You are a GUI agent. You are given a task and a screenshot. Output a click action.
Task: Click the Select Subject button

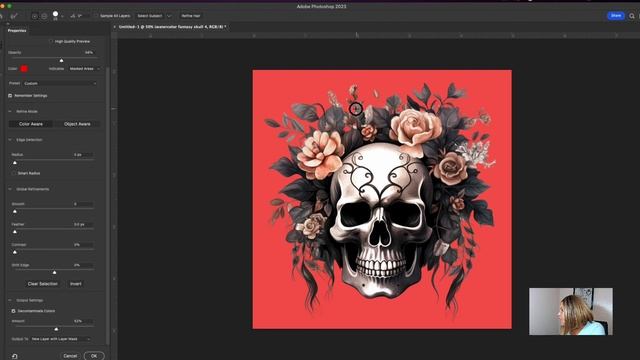(149, 16)
